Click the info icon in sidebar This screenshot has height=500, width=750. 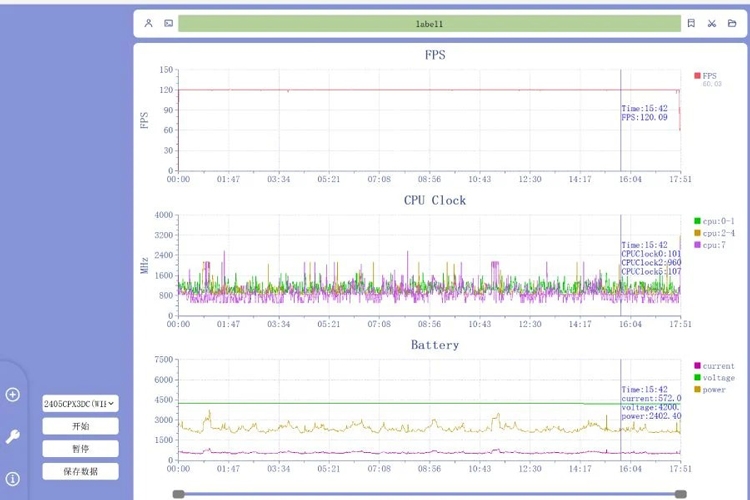pos(12,478)
